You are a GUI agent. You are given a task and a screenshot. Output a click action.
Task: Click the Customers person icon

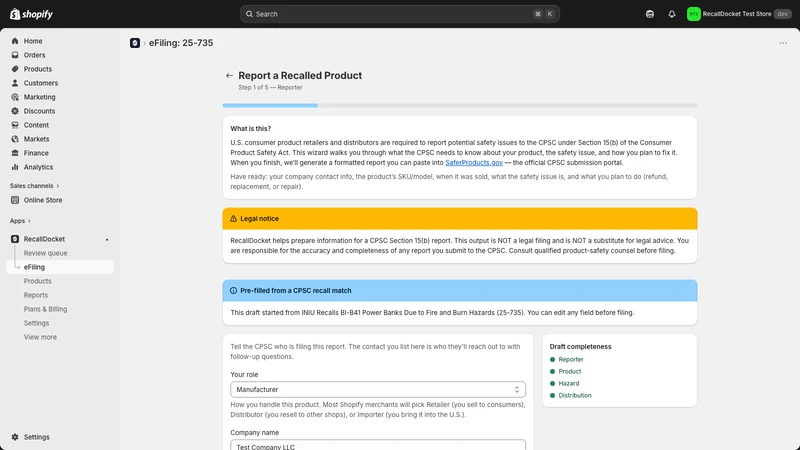click(15, 83)
